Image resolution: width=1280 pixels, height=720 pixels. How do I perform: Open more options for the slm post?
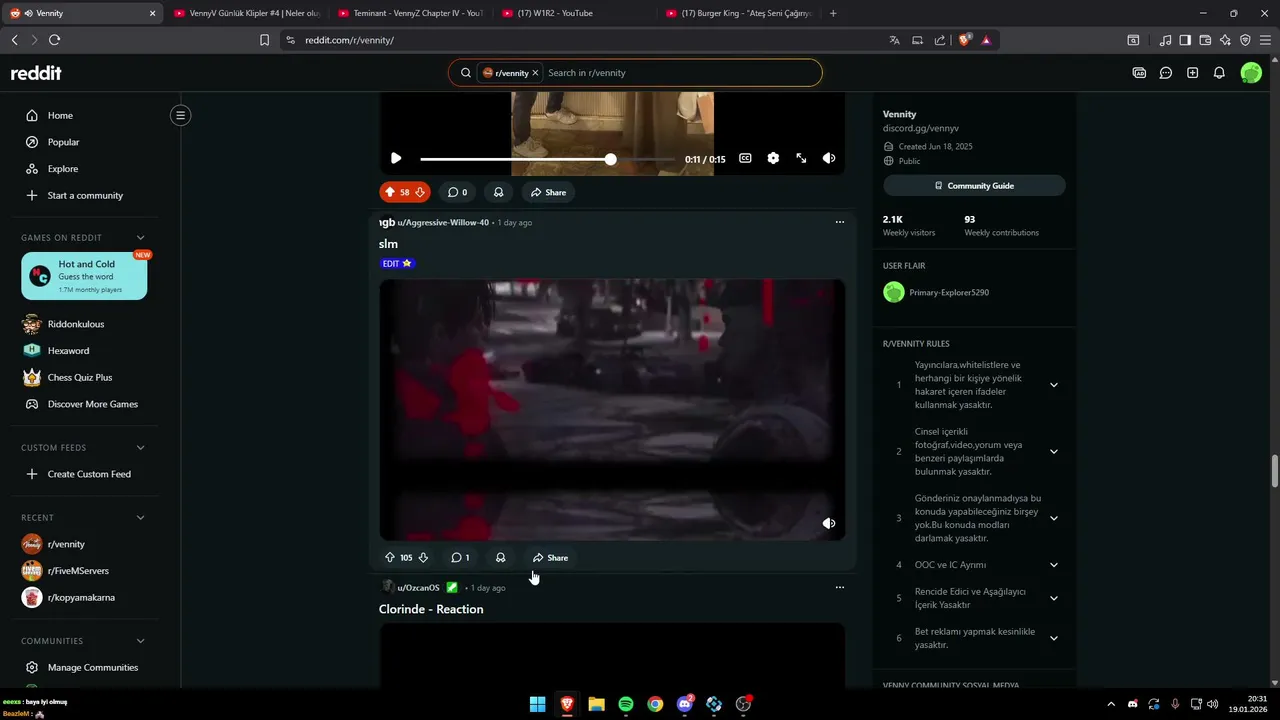pos(840,222)
